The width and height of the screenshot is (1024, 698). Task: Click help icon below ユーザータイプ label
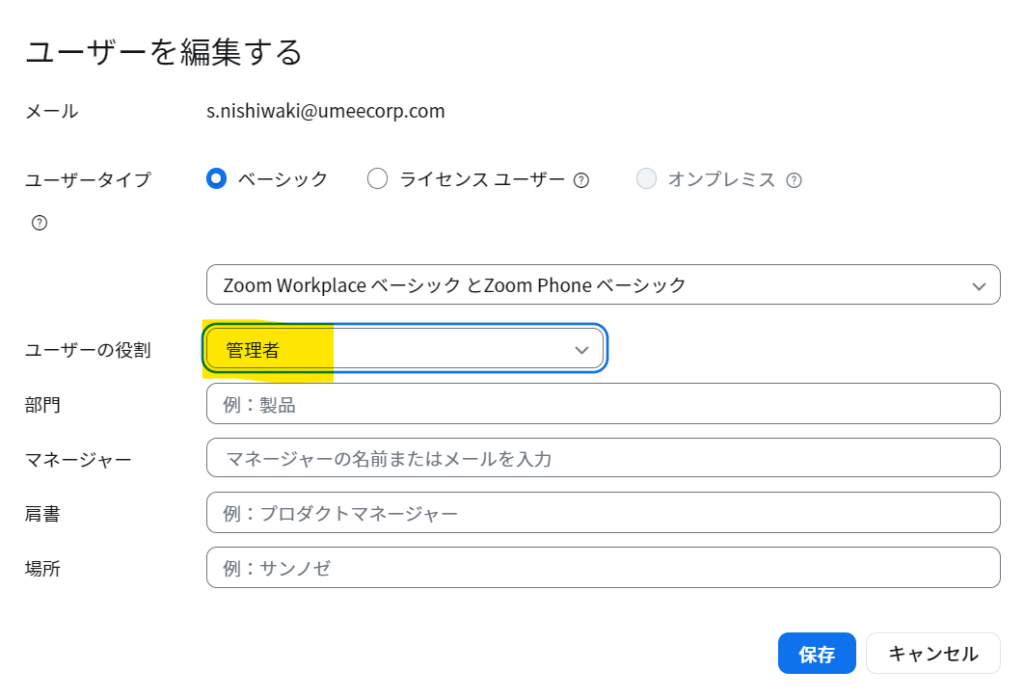(x=39, y=222)
